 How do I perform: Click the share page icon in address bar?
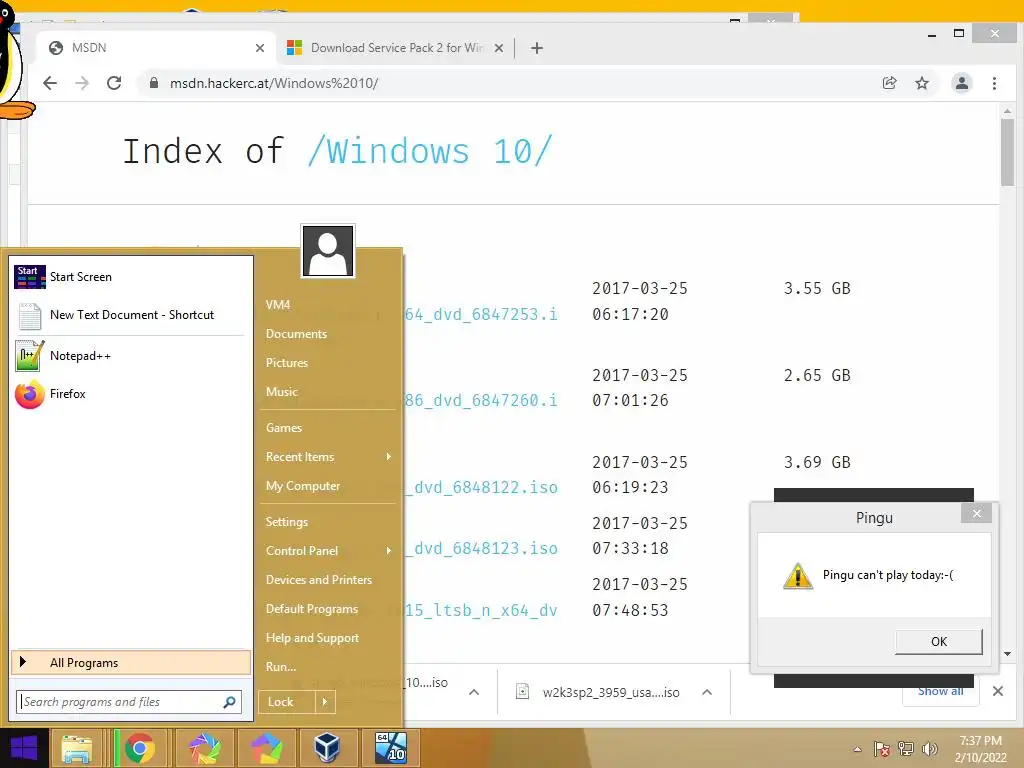[x=889, y=83]
